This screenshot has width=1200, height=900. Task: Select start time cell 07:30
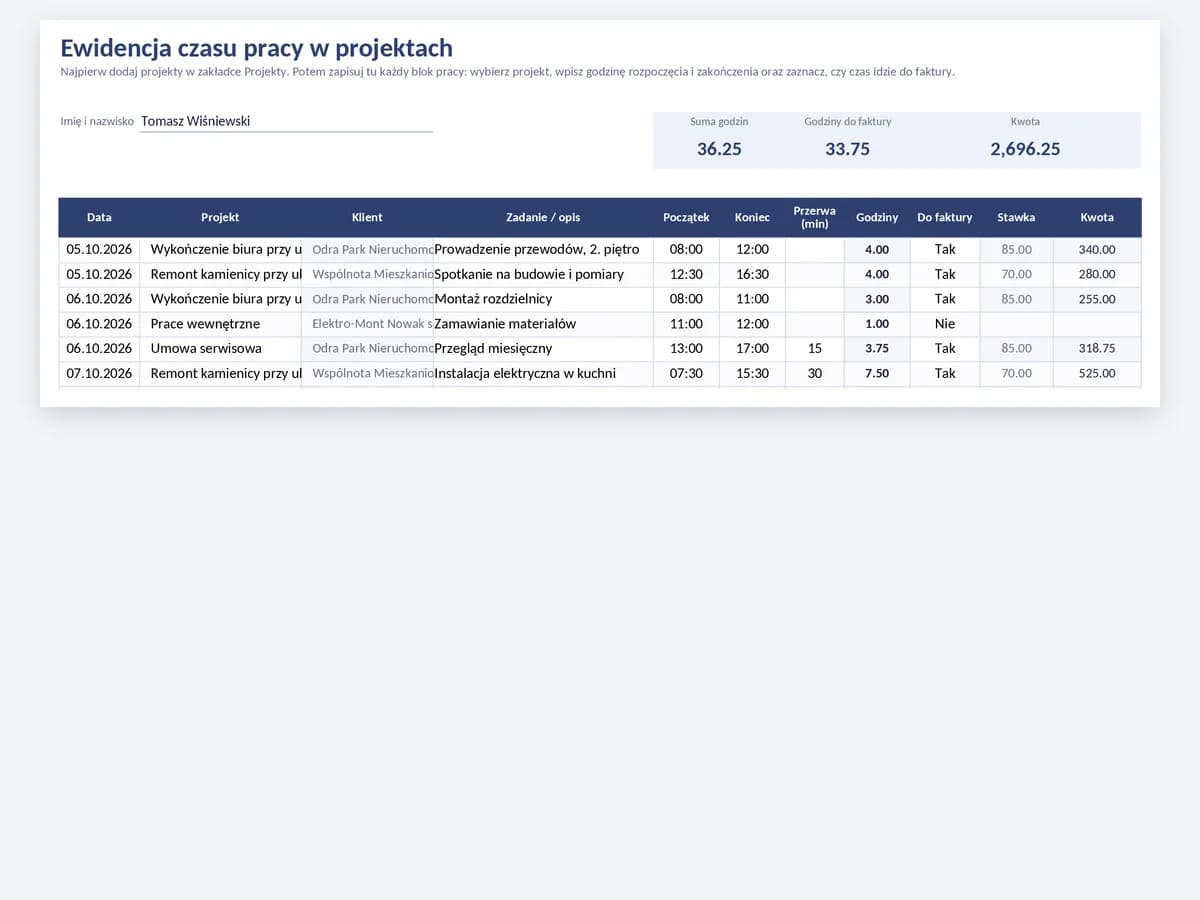(686, 374)
